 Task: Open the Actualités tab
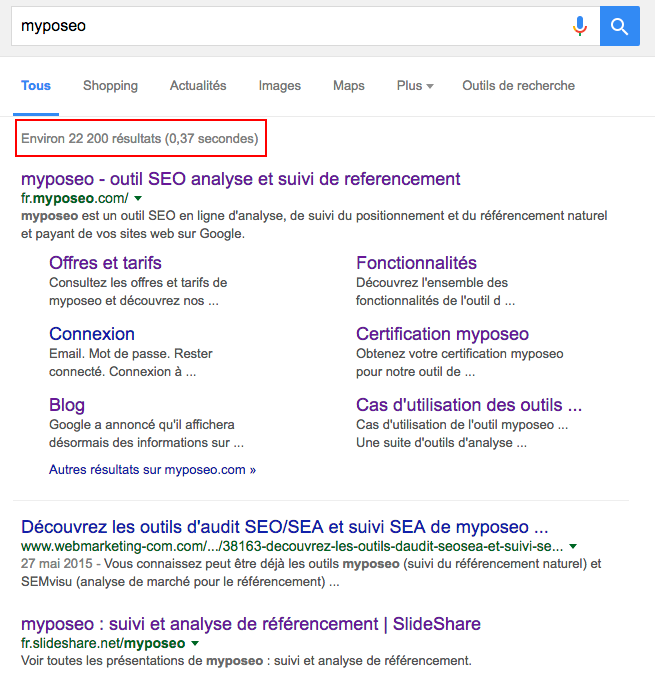198,86
